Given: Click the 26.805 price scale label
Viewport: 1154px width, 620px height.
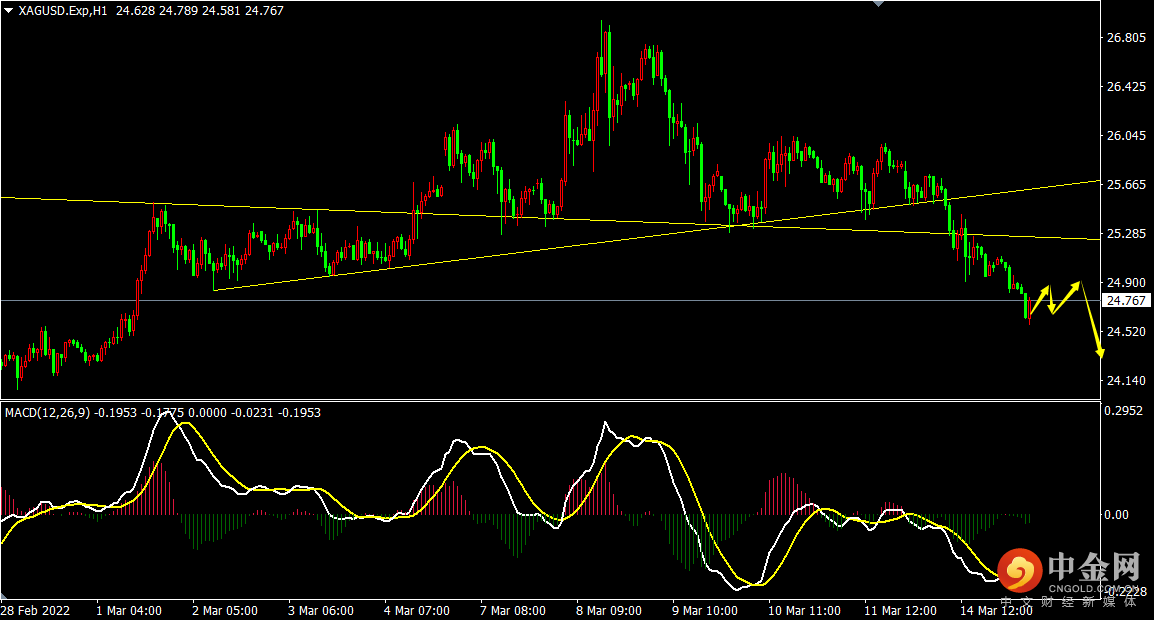Looking at the screenshot, I should pyautogui.click(x=1126, y=38).
